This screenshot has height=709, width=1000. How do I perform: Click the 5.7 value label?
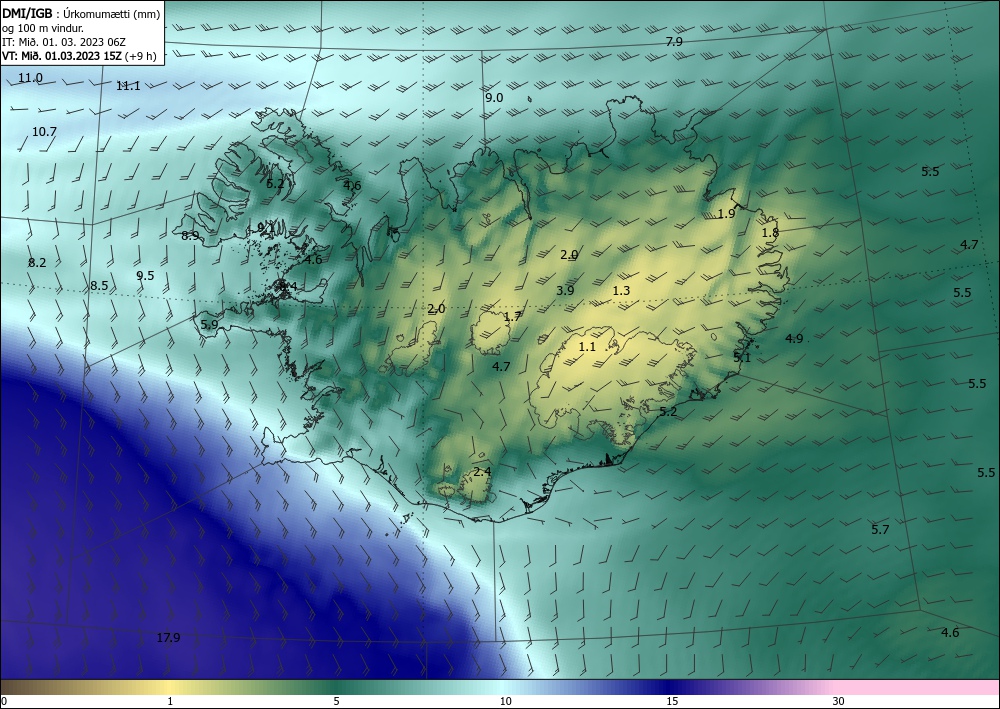[x=880, y=530]
